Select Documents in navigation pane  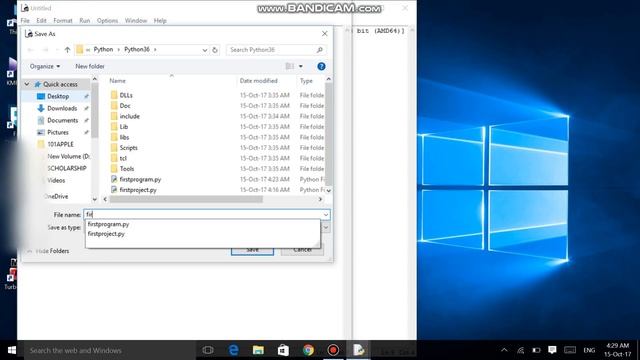62,120
